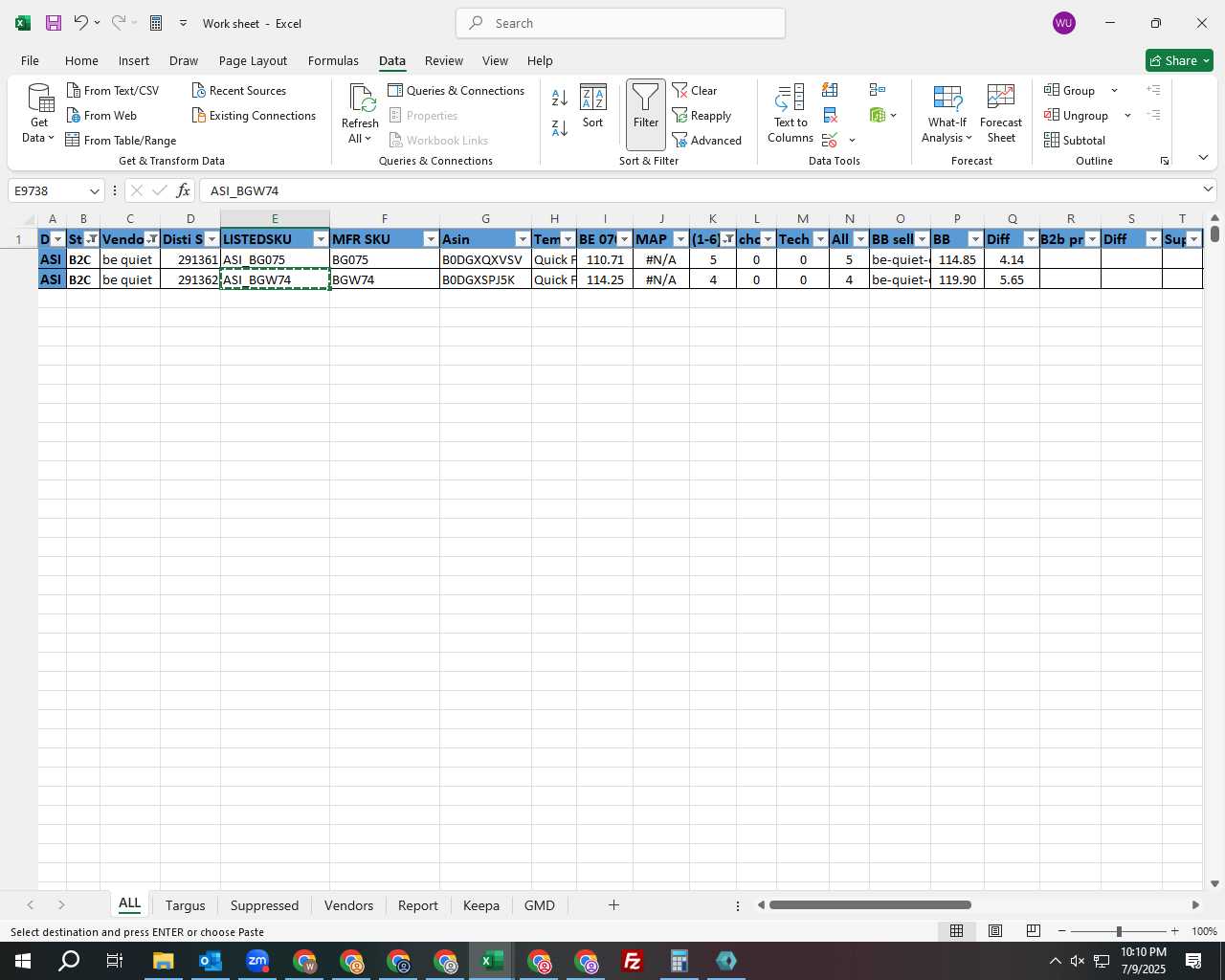The width and height of the screenshot is (1225, 980).
Task: Open the MAP column filter dropdown
Action: (680, 239)
